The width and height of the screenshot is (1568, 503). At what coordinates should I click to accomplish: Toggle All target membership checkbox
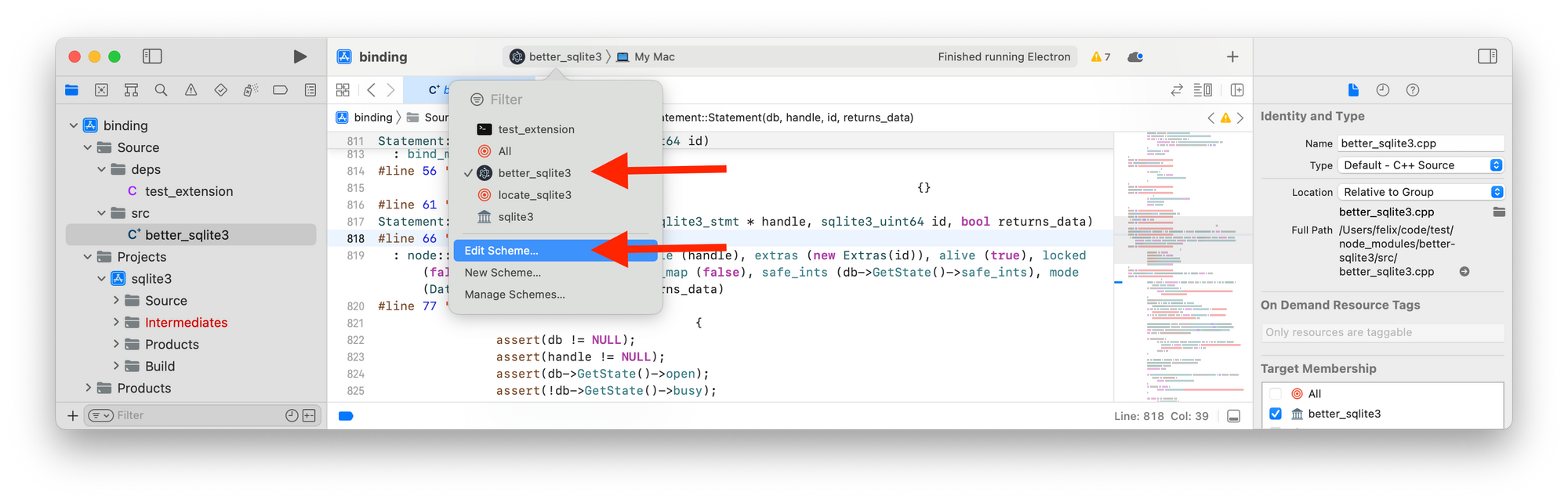point(1275,394)
